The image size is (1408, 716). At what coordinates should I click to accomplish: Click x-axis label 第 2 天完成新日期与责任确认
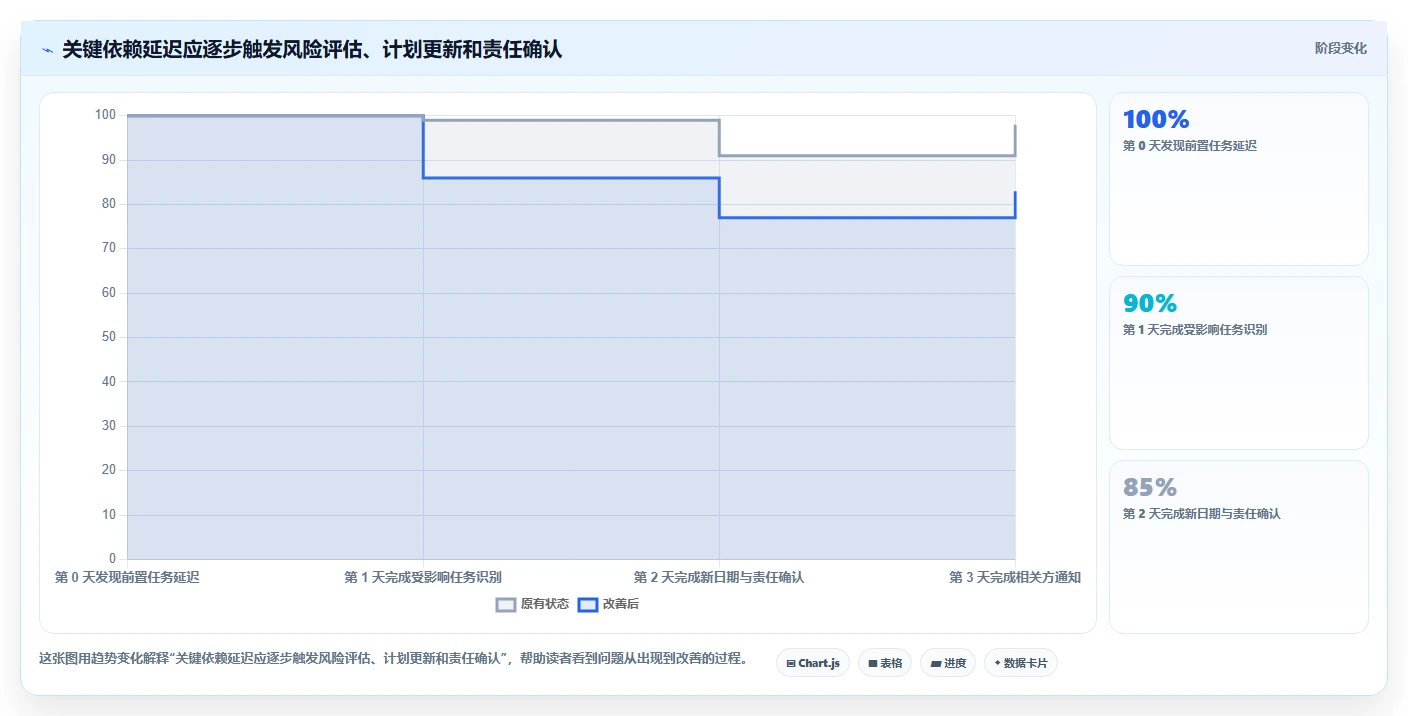pos(719,577)
